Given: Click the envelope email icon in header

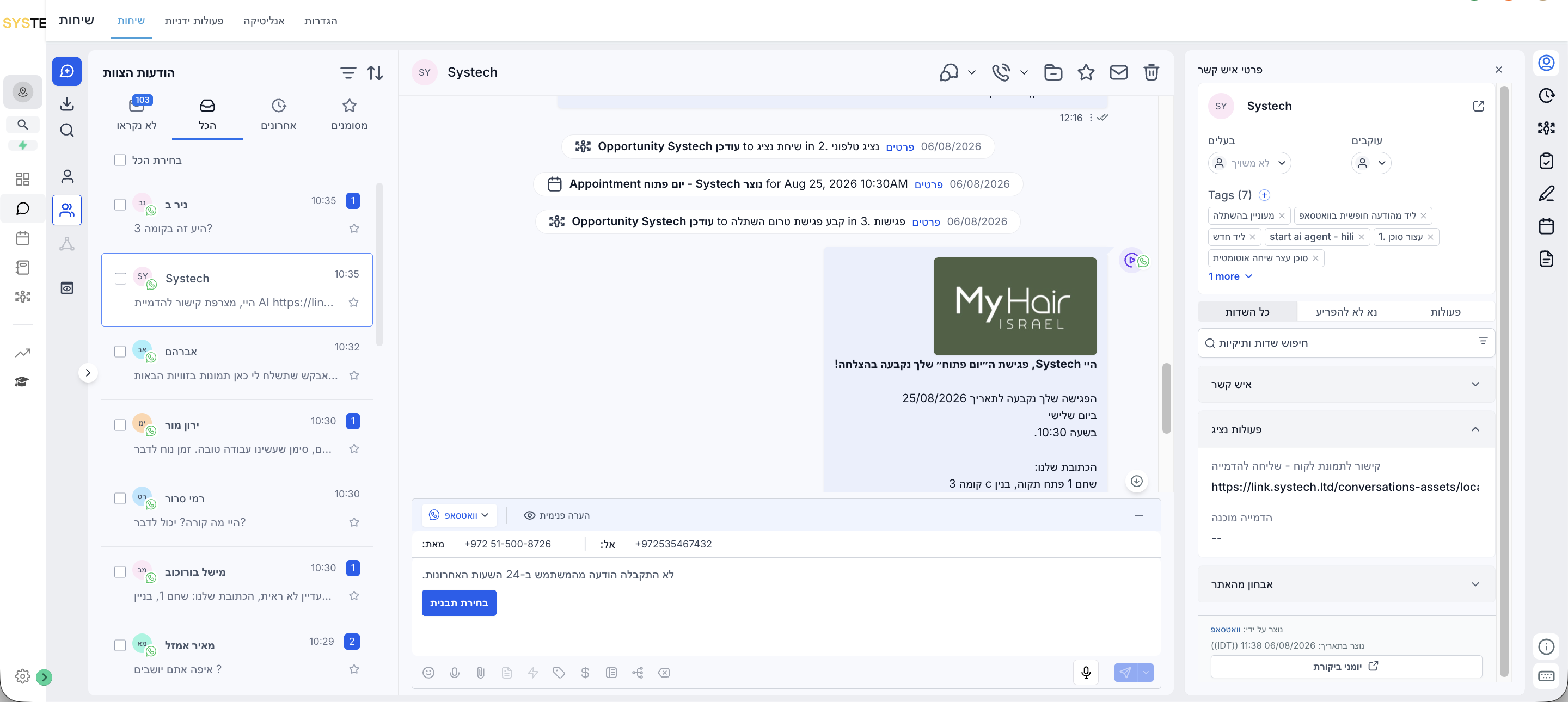Looking at the screenshot, I should click(1118, 72).
